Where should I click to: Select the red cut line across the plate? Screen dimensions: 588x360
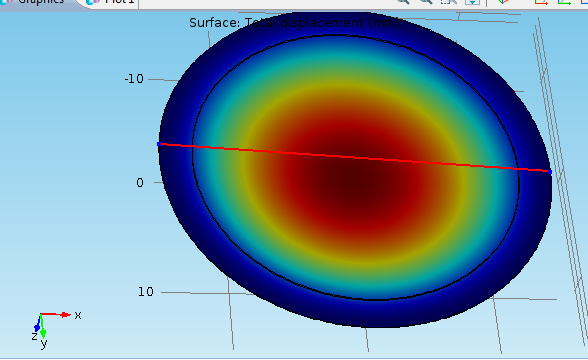354,158
